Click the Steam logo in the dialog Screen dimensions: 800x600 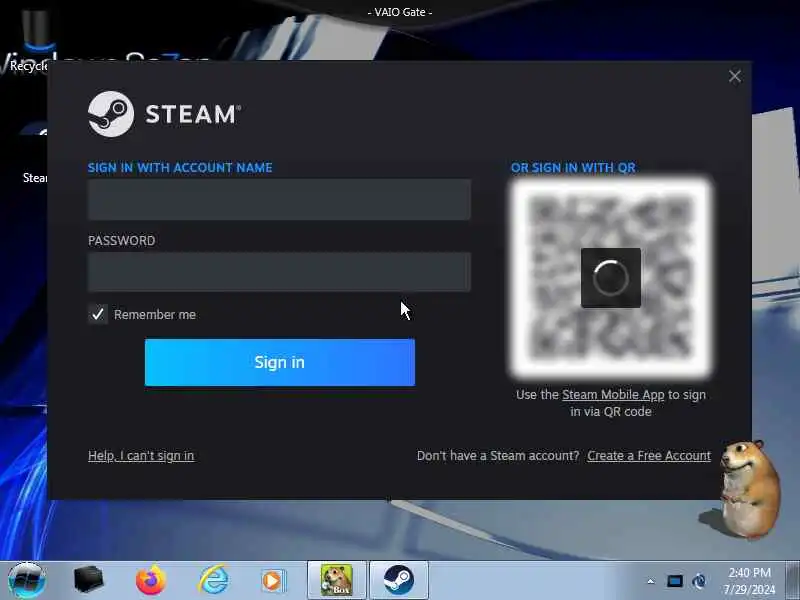click(x=163, y=114)
